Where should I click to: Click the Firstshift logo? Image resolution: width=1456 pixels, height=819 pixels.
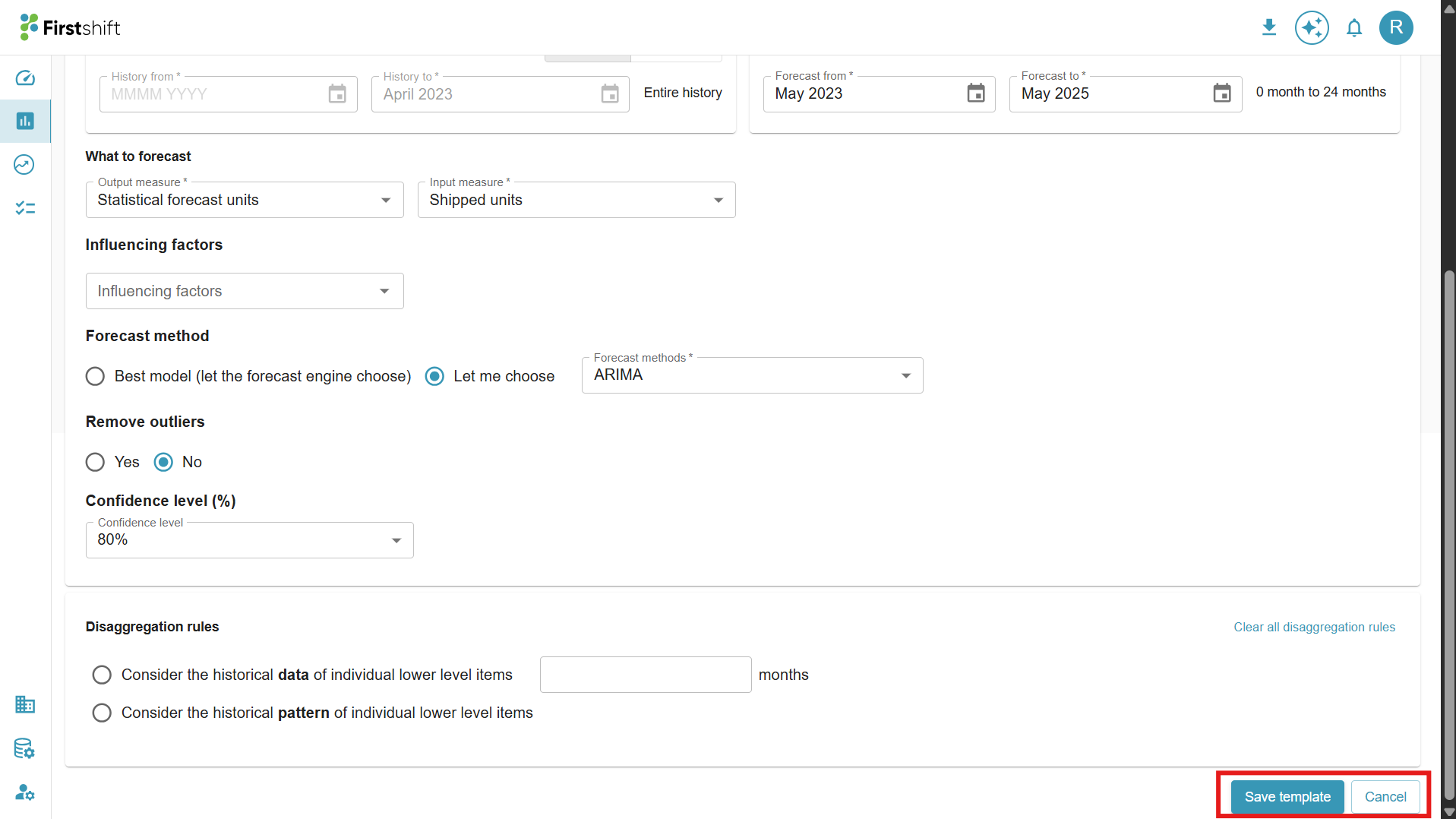pyautogui.click(x=70, y=27)
